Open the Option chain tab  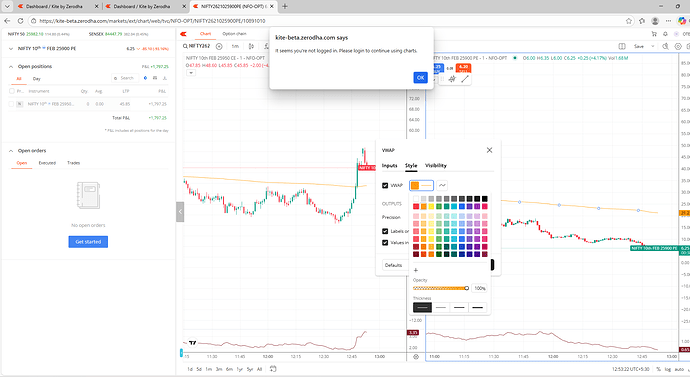click(234, 34)
